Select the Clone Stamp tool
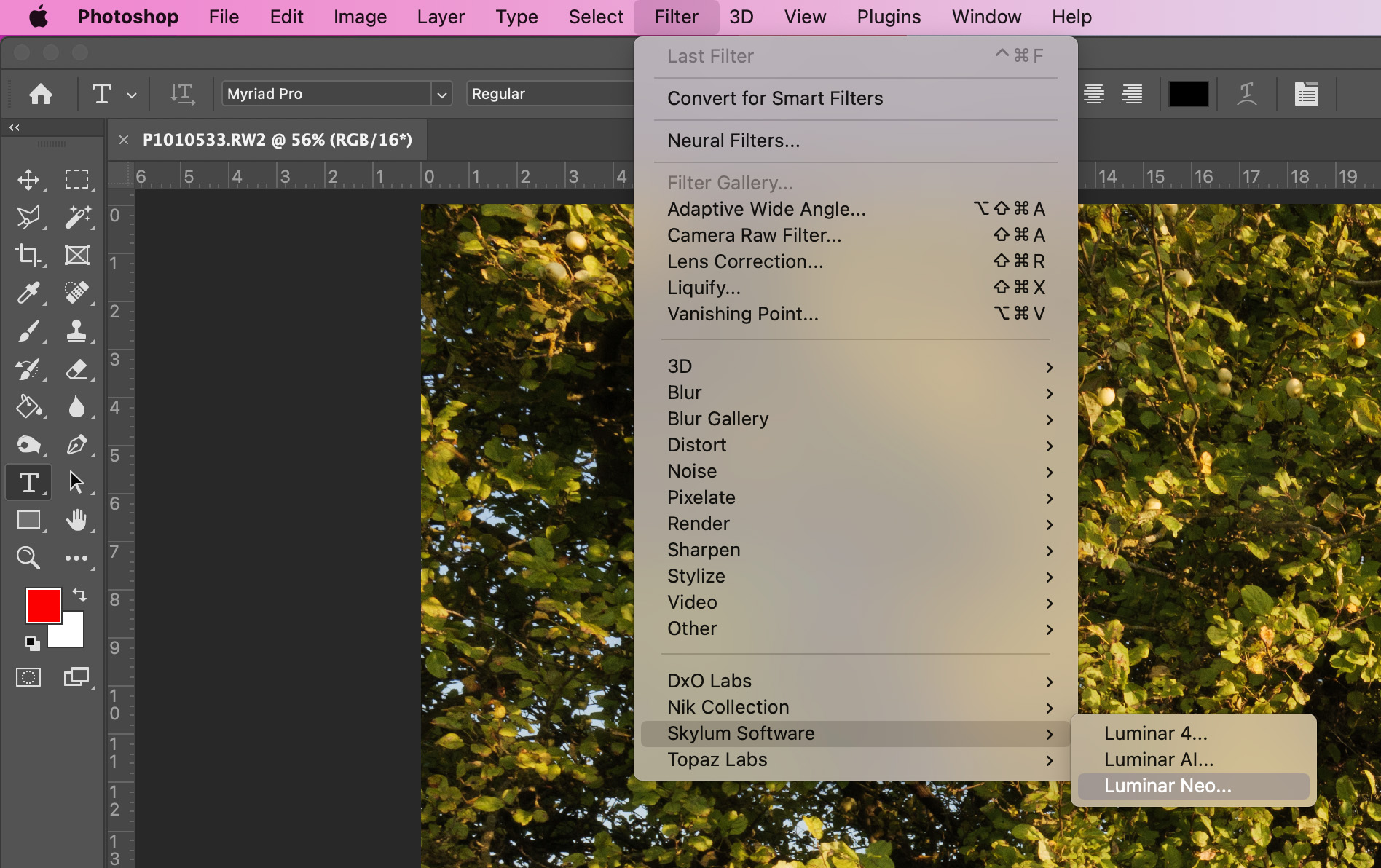 [76, 331]
